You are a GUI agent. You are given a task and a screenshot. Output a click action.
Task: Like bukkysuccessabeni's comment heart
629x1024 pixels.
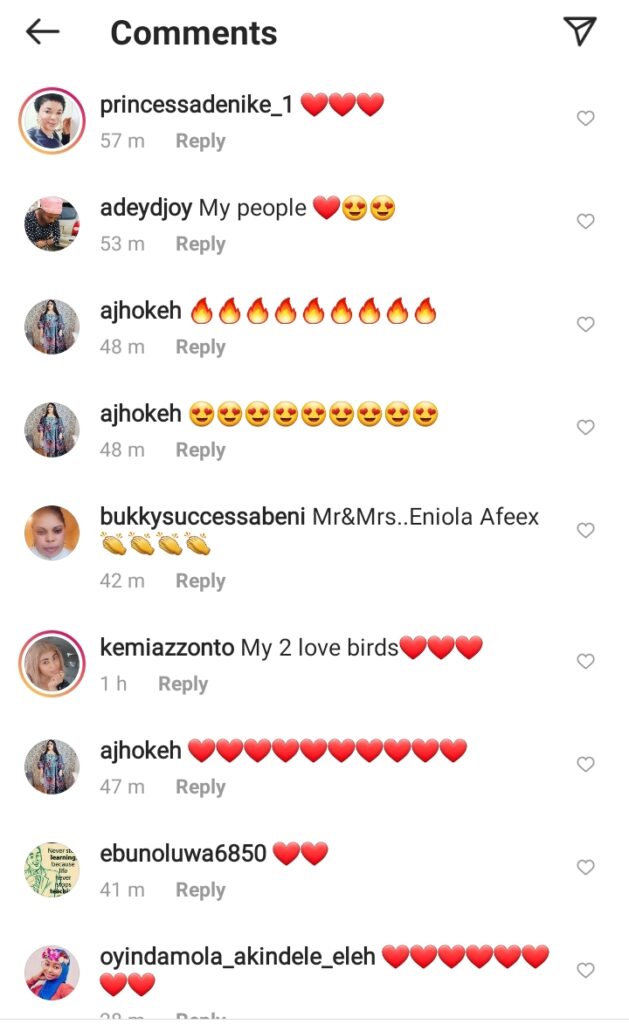click(585, 530)
